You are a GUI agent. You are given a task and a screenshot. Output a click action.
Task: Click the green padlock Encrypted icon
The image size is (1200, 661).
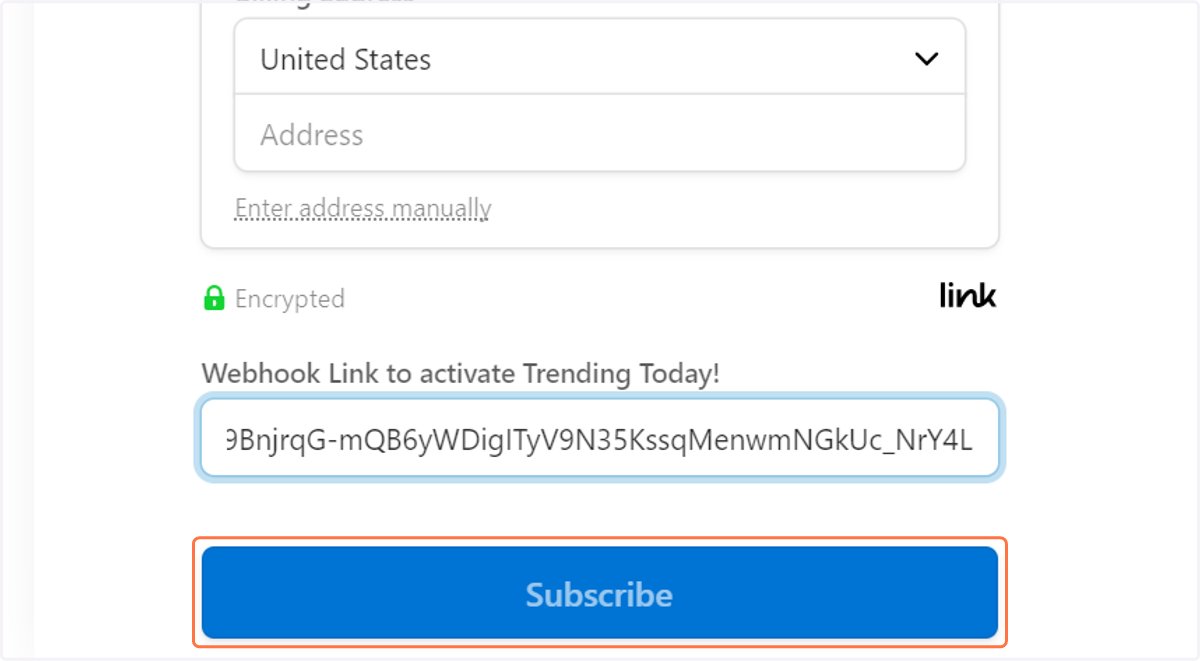point(214,298)
